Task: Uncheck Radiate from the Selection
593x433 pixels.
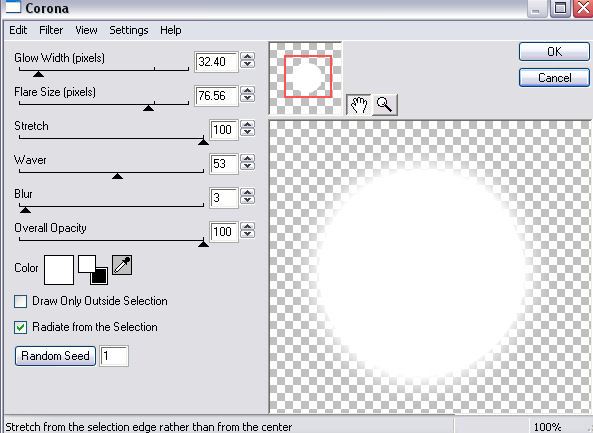Action: [20, 327]
